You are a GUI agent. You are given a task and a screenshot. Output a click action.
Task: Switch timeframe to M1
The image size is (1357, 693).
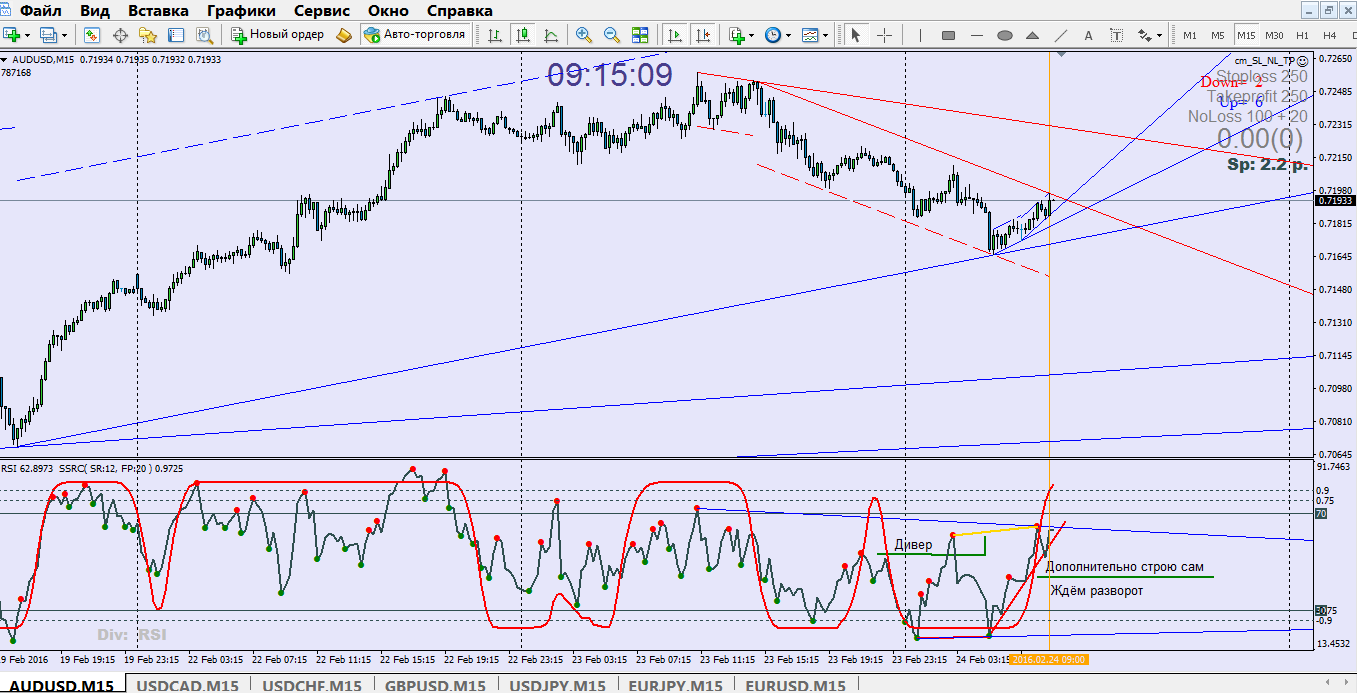click(1190, 35)
